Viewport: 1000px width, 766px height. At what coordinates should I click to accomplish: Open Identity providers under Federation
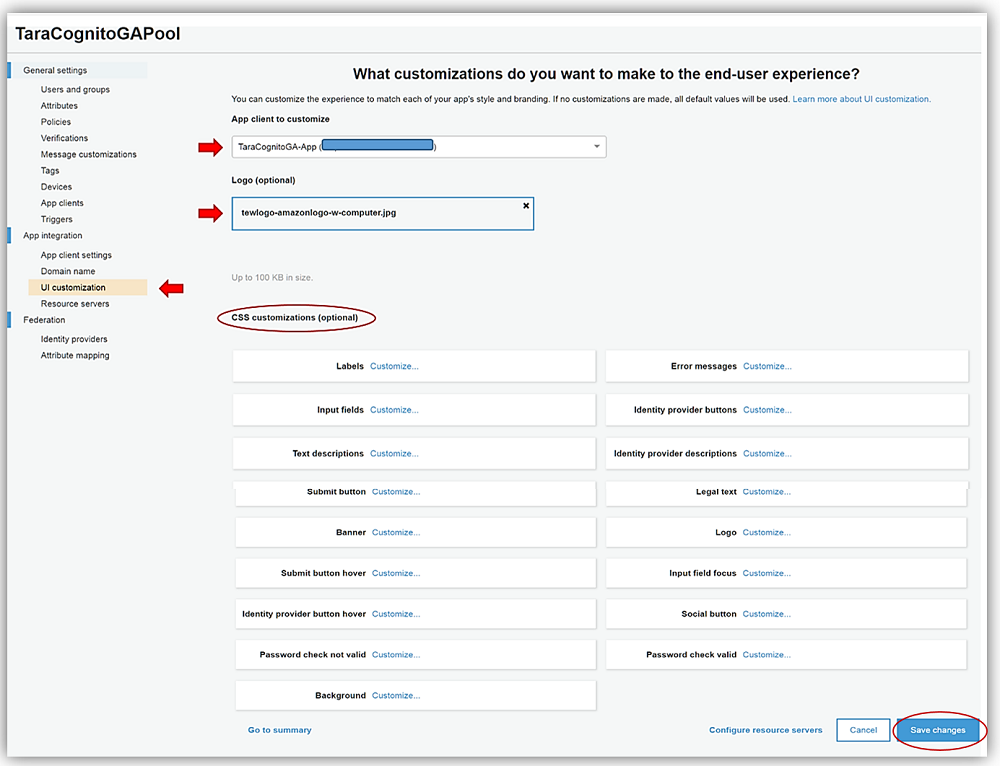point(74,339)
